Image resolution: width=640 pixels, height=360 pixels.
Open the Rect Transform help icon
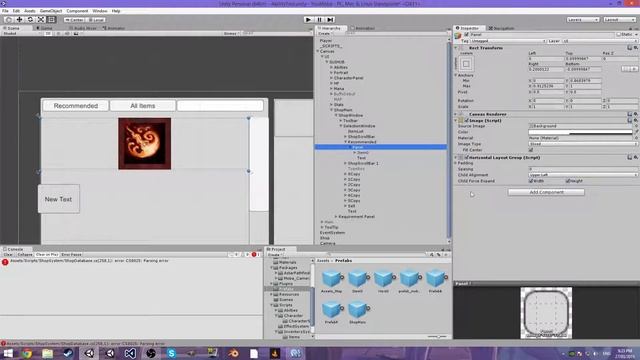tap(629, 48)
